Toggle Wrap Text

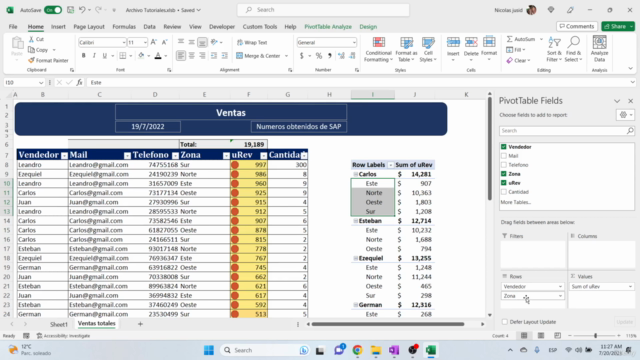point(252,42)
